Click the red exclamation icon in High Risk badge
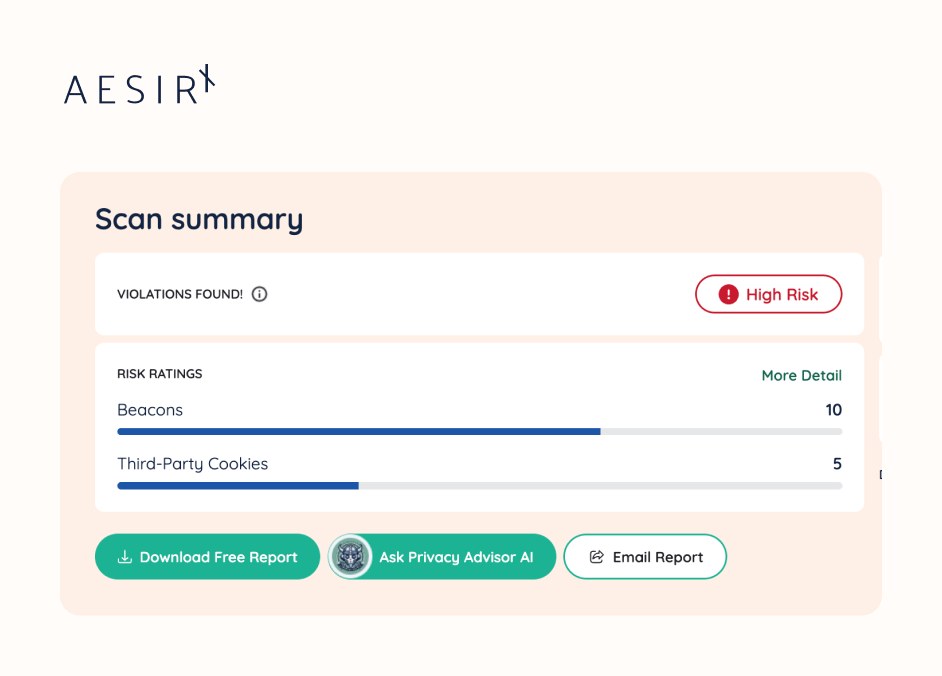Viewport: 942px width, 676px height. click(727, 294)
